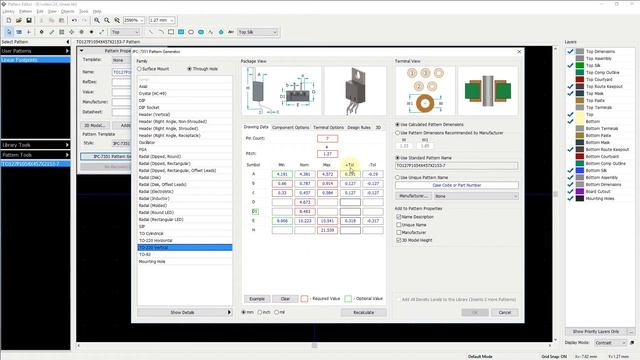Click the Pin Count input field
The width and height of the screenshot is (640, 360).
[x=327, y=139]
